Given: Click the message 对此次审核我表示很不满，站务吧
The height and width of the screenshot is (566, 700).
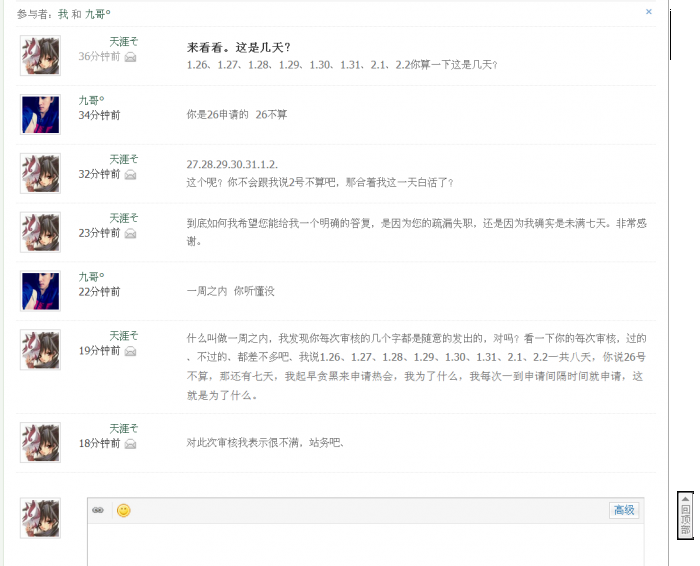Looking at the screenshot, I should (x=265, y=443).
